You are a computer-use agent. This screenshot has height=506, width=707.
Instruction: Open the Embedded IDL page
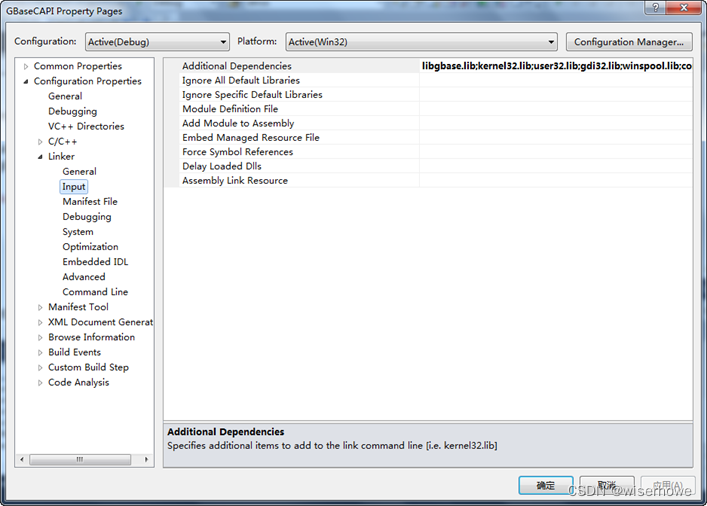[x=95, y=262]
